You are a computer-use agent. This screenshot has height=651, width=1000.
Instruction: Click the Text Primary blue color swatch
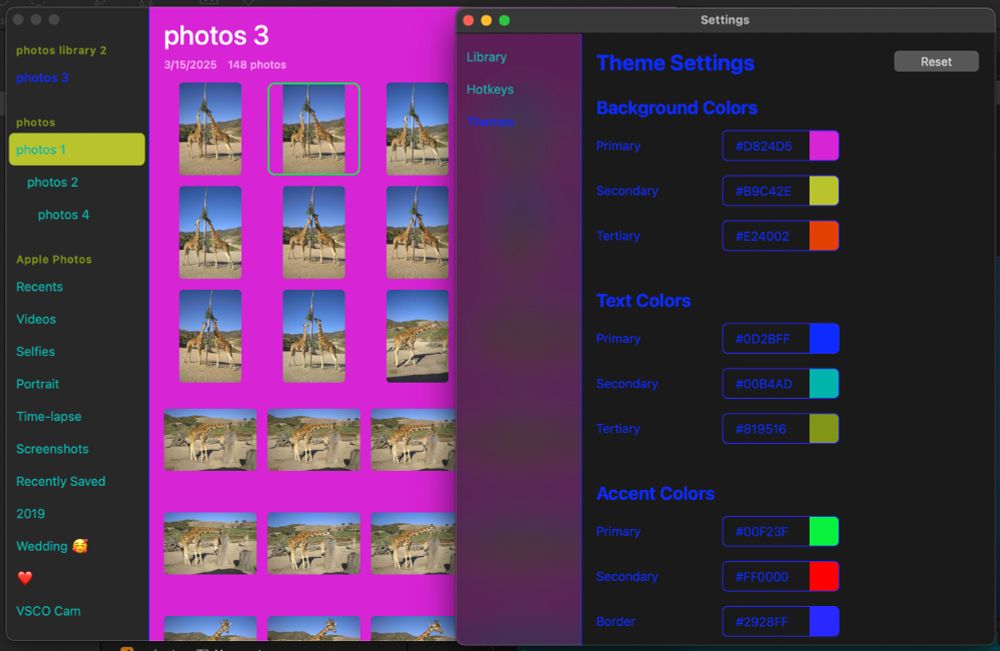[x=823, y=339]
